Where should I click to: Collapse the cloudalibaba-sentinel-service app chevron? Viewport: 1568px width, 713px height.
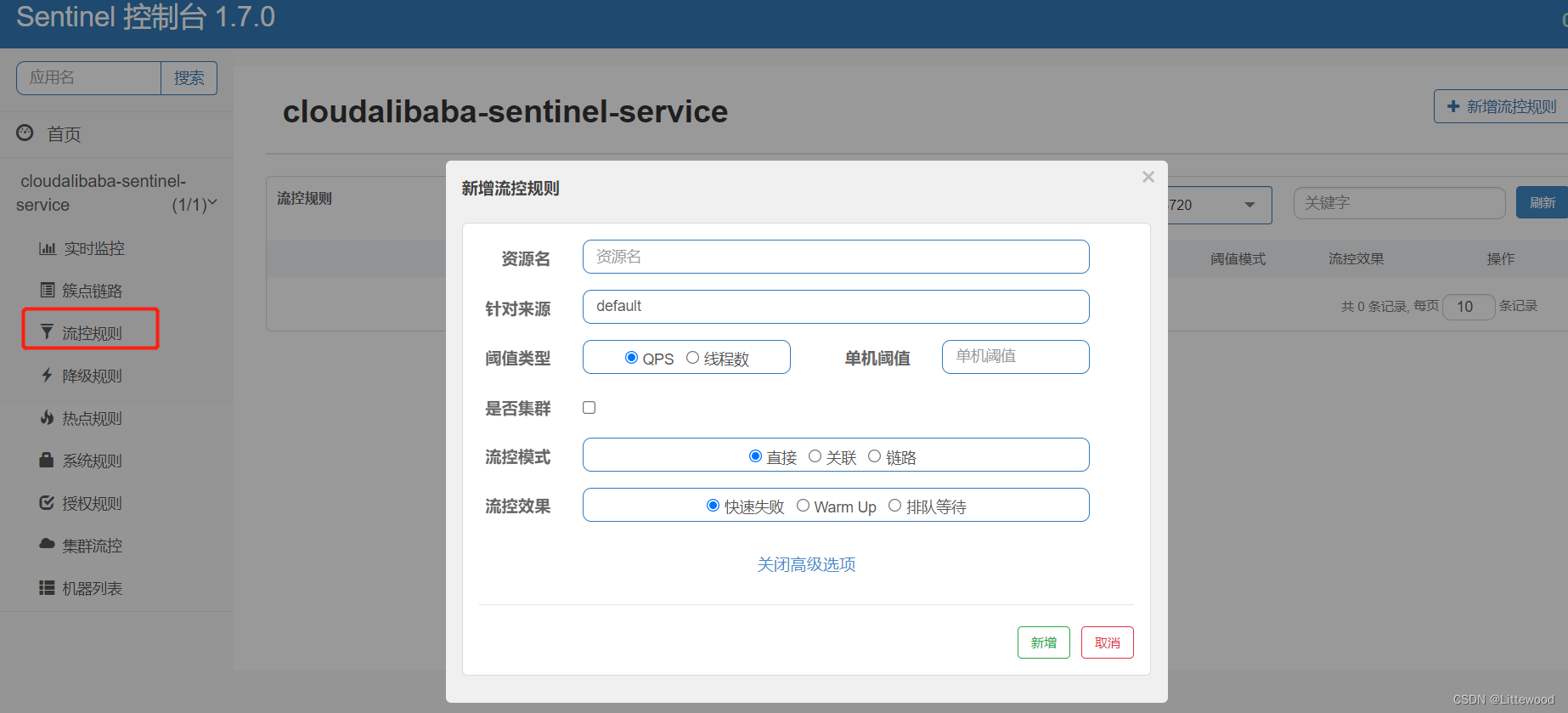[x=212, y=203]
